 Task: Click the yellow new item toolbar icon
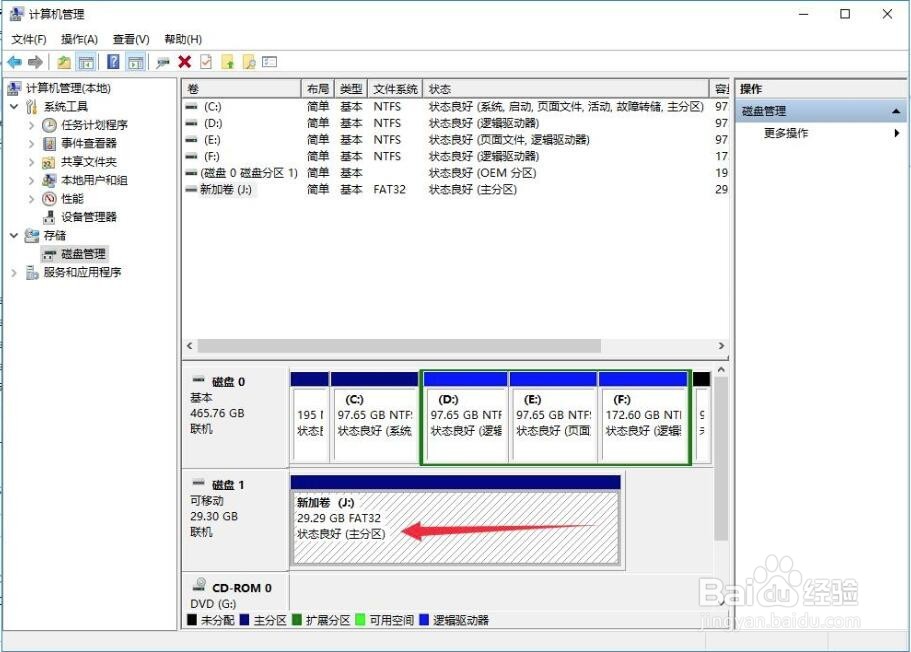click(228, 62)
